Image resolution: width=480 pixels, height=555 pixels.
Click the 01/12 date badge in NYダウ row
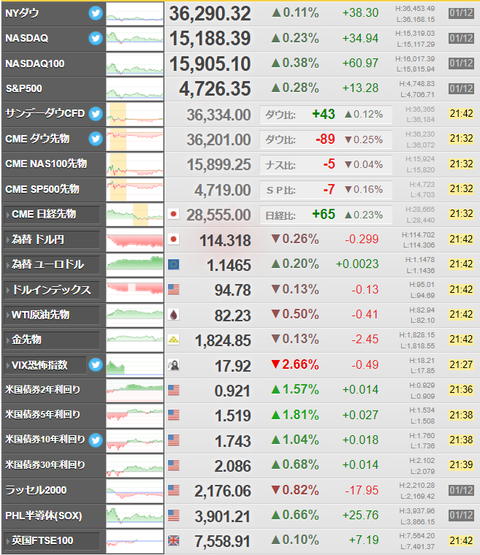pos(461,13)
